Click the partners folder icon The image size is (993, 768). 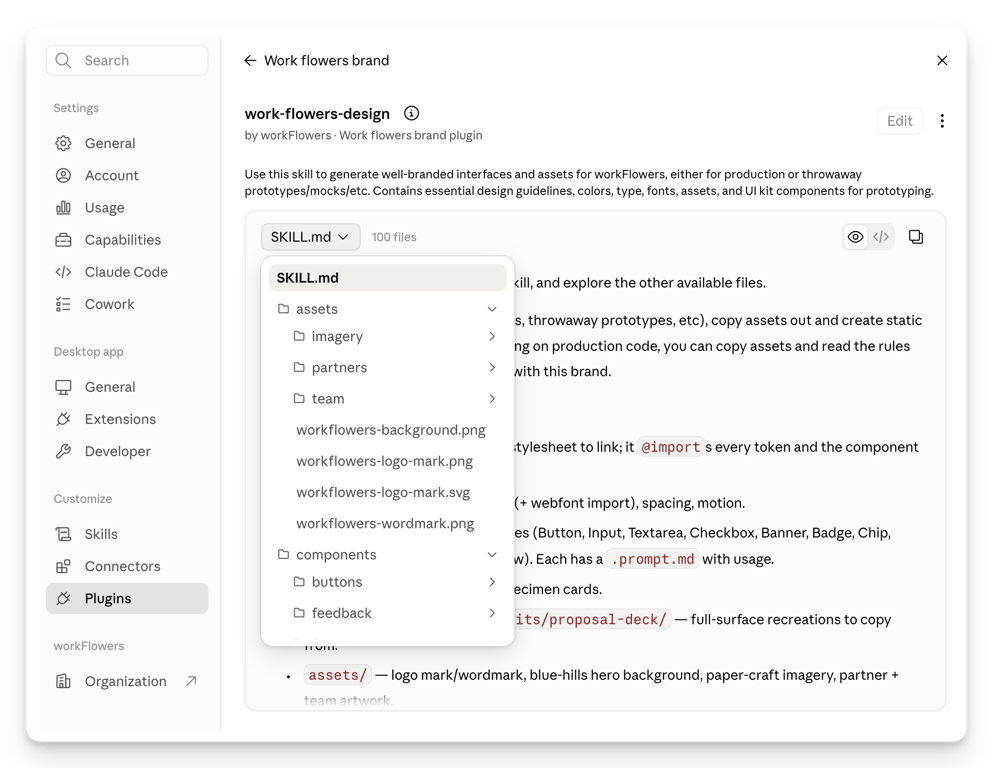coord(299,367)
